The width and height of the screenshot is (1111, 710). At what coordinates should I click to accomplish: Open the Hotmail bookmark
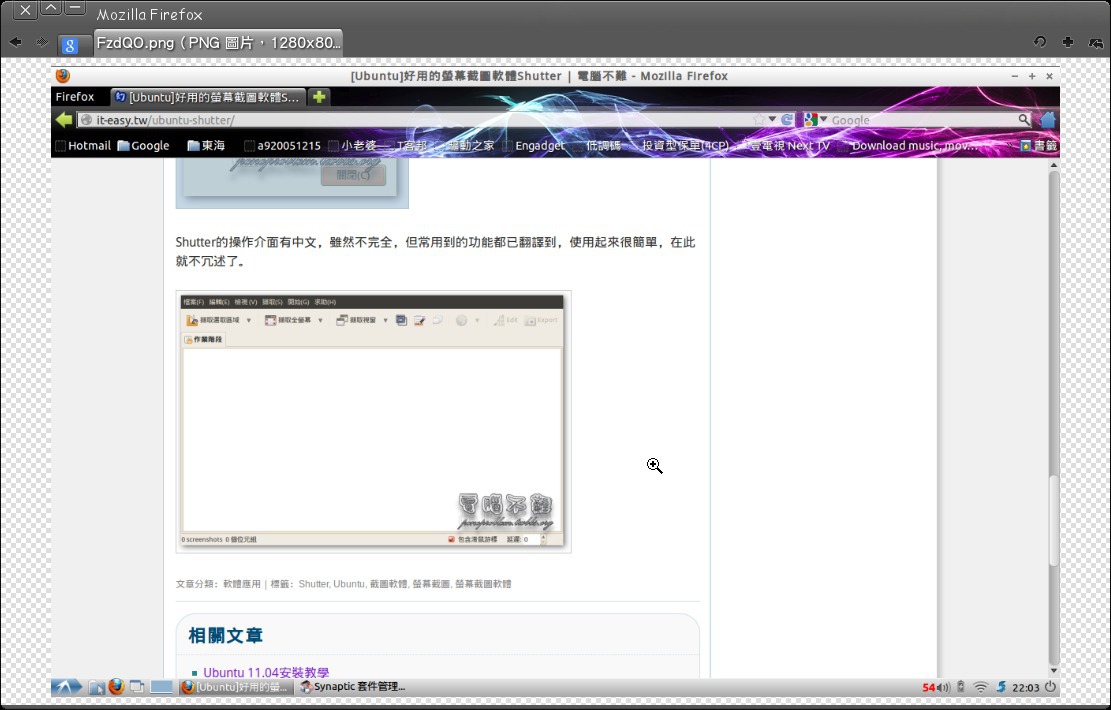[83, 146]
